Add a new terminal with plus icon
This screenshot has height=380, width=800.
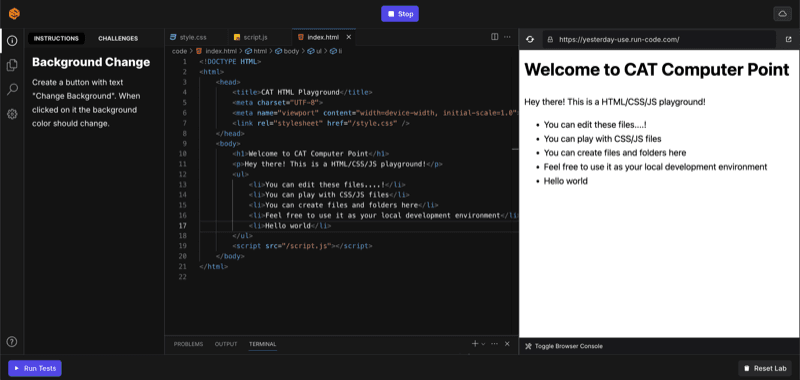[475, 344]
